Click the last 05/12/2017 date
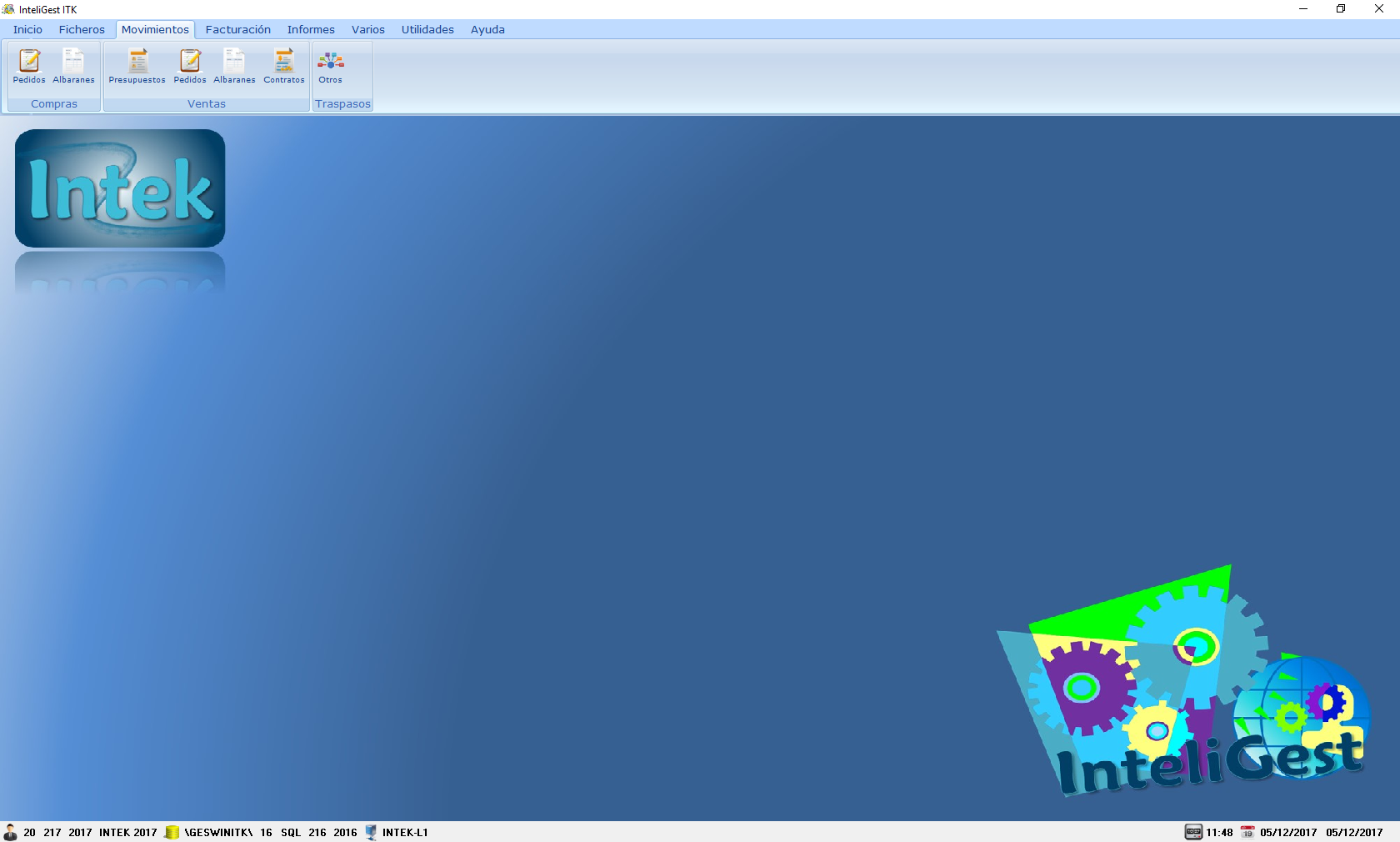 point(1354,832)
